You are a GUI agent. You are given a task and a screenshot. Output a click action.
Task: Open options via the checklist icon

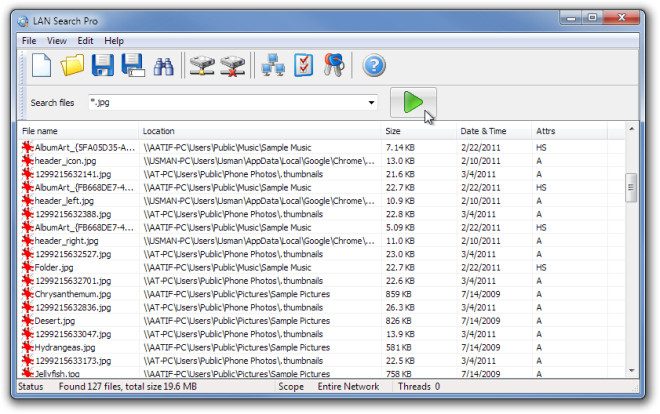coord(304,66)
